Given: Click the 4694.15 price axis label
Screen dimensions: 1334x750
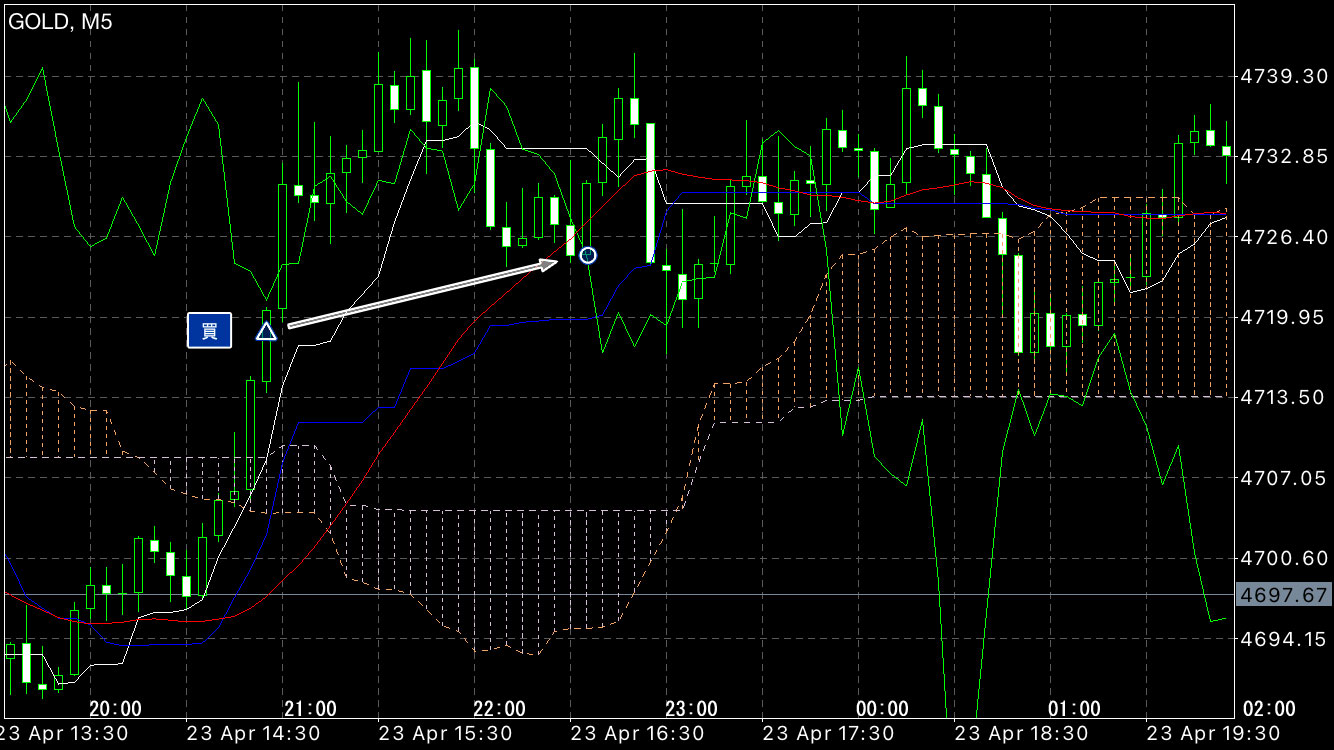Looking at the screenshot, I should pyautogui.click(x=1283, y=639).
